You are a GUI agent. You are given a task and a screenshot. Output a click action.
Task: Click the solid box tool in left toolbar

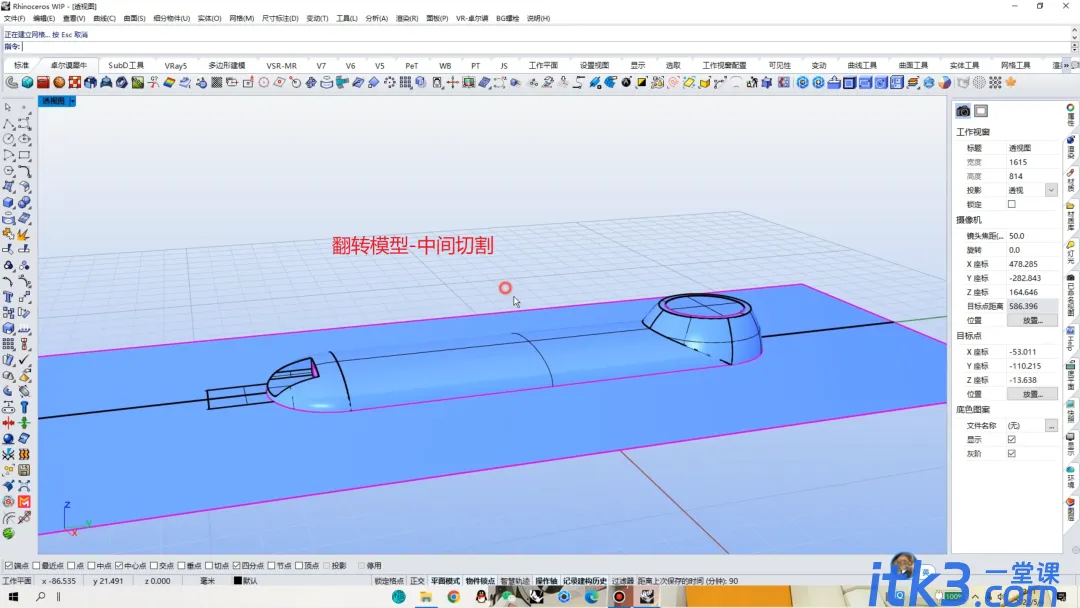(x=8, y=202)
